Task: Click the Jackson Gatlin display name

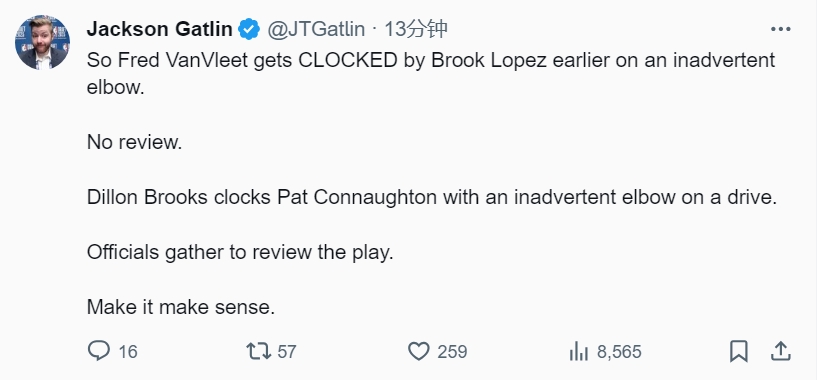Action: (159, 29)
